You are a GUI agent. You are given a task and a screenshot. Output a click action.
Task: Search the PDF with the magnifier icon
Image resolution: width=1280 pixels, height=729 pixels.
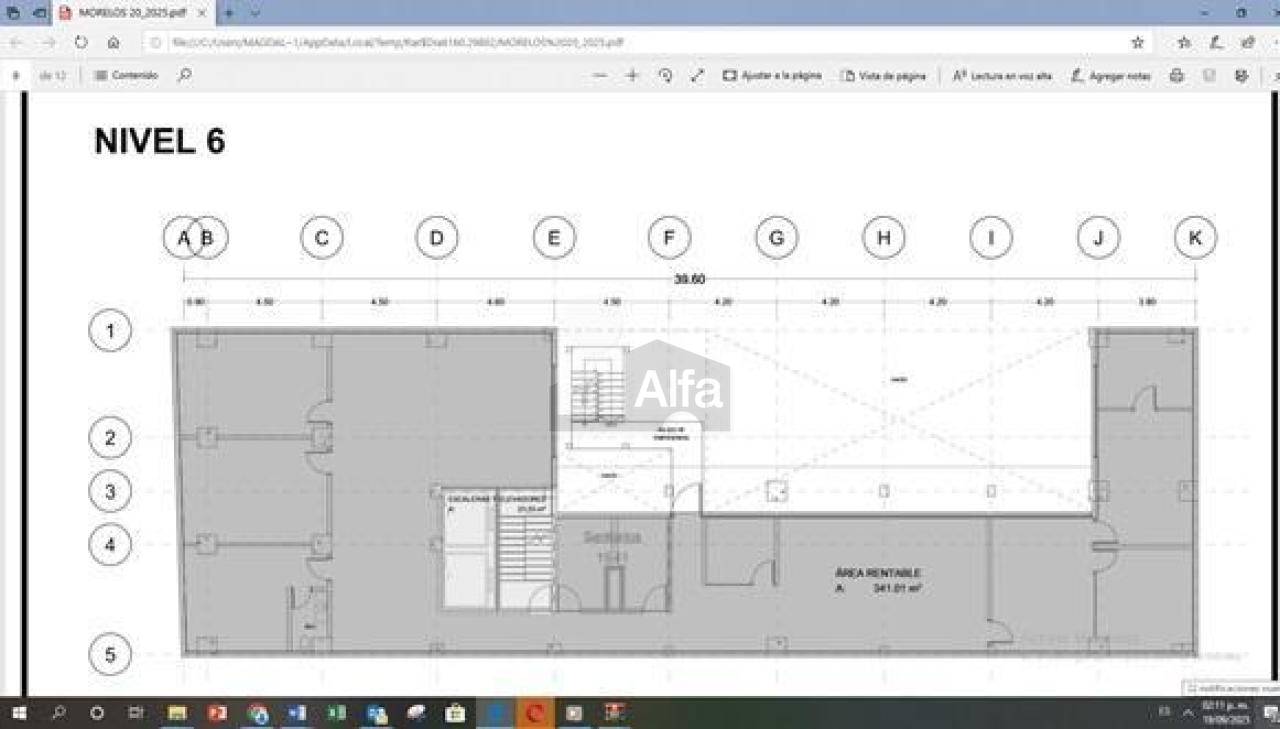point(184,75)
